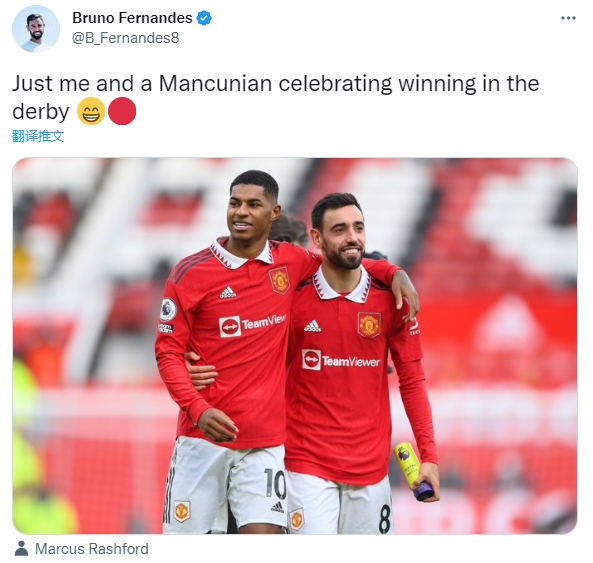Click the blue verified badge
Viewport: 593px width, 563px height.
[x=204, y=18]
